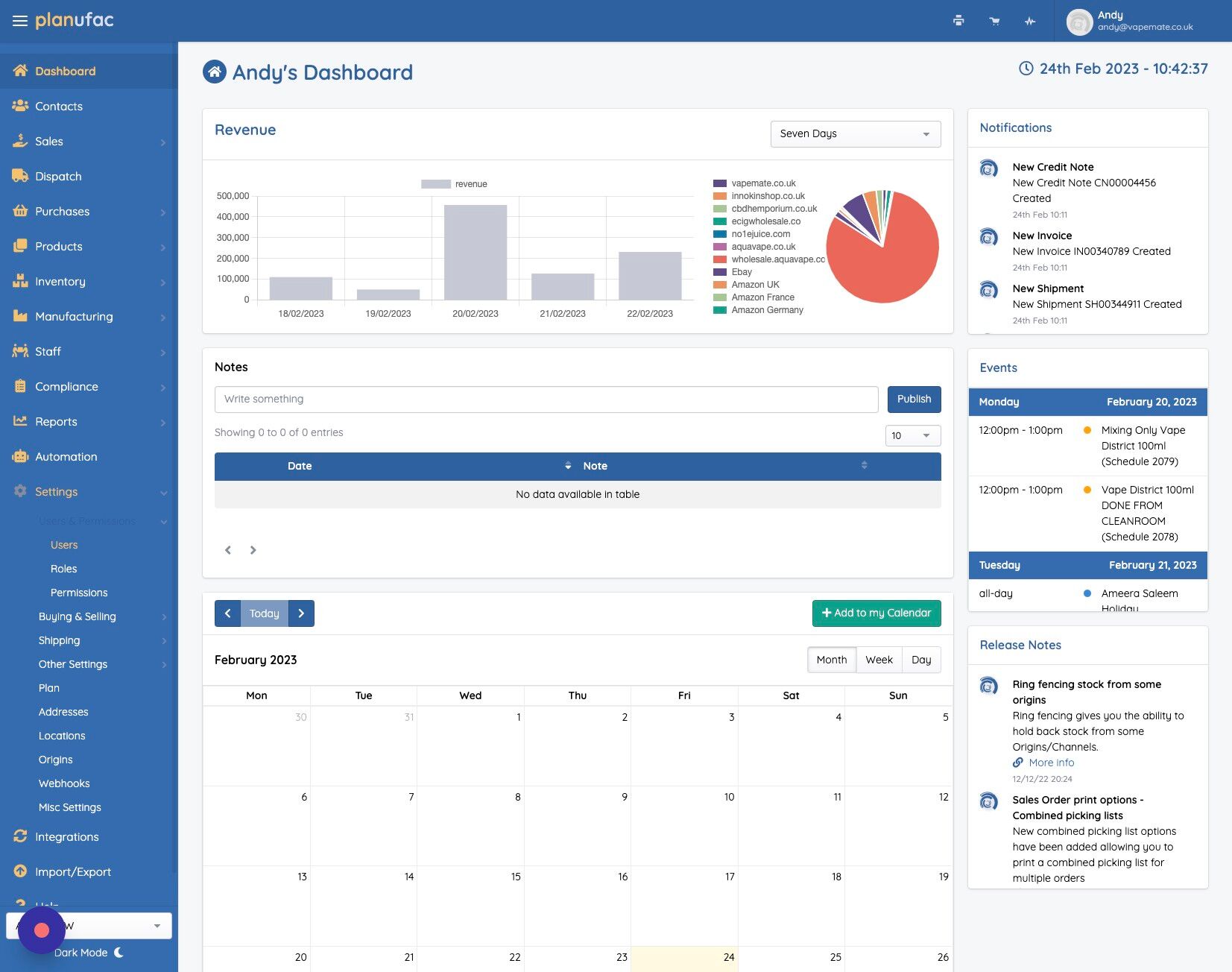Go to previous month with calendar left arrow

pos(228,613)
